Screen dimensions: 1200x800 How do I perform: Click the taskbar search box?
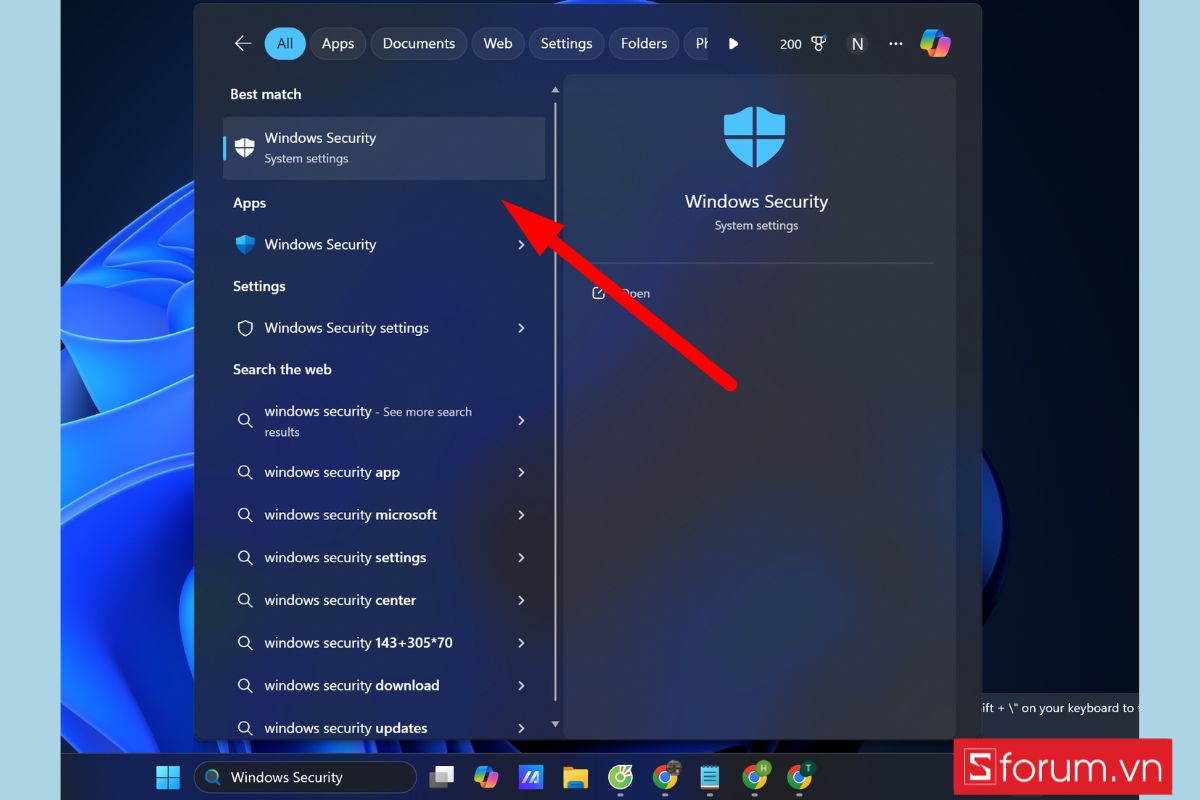[305, 777]
